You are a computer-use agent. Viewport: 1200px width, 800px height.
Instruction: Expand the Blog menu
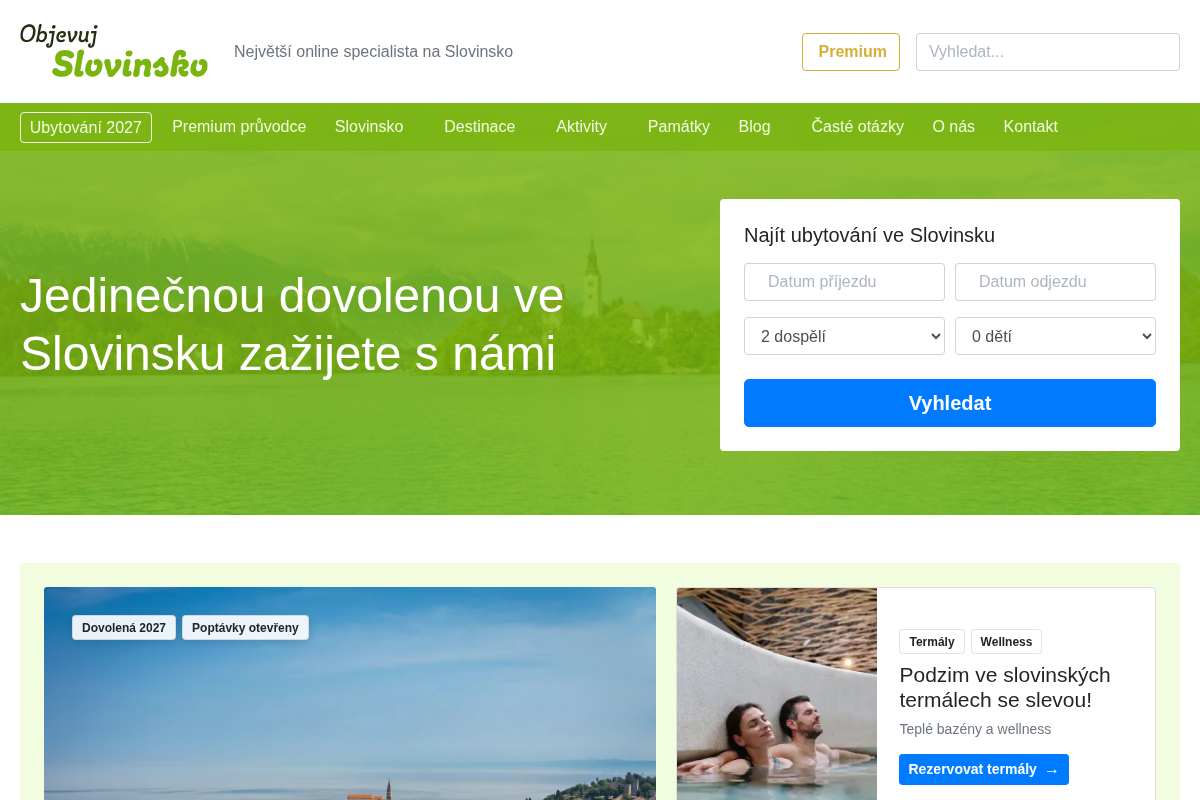(755, 126)
